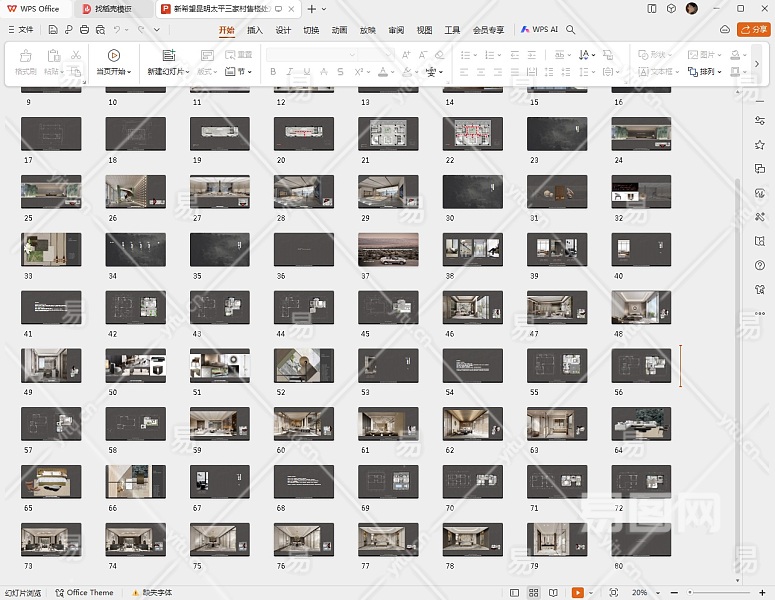The image size is (775, 600).
Task: Click the search magnifier icon in ribbon
Action: (571, 30)
